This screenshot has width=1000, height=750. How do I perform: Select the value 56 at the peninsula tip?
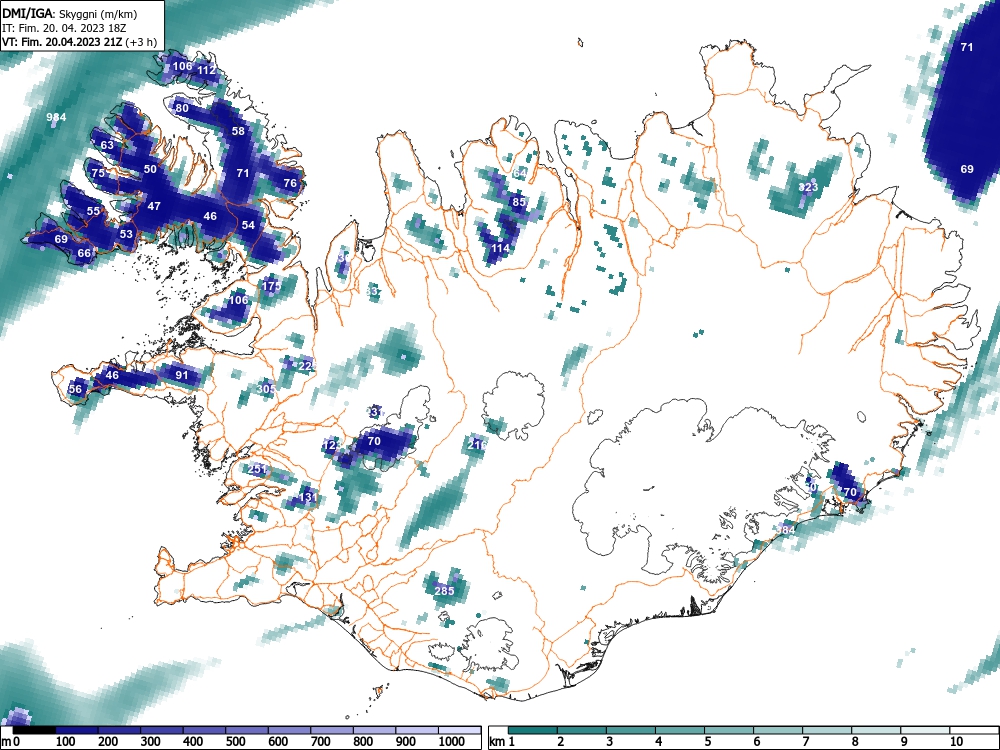pyautogui.click(x=75, y=389)
